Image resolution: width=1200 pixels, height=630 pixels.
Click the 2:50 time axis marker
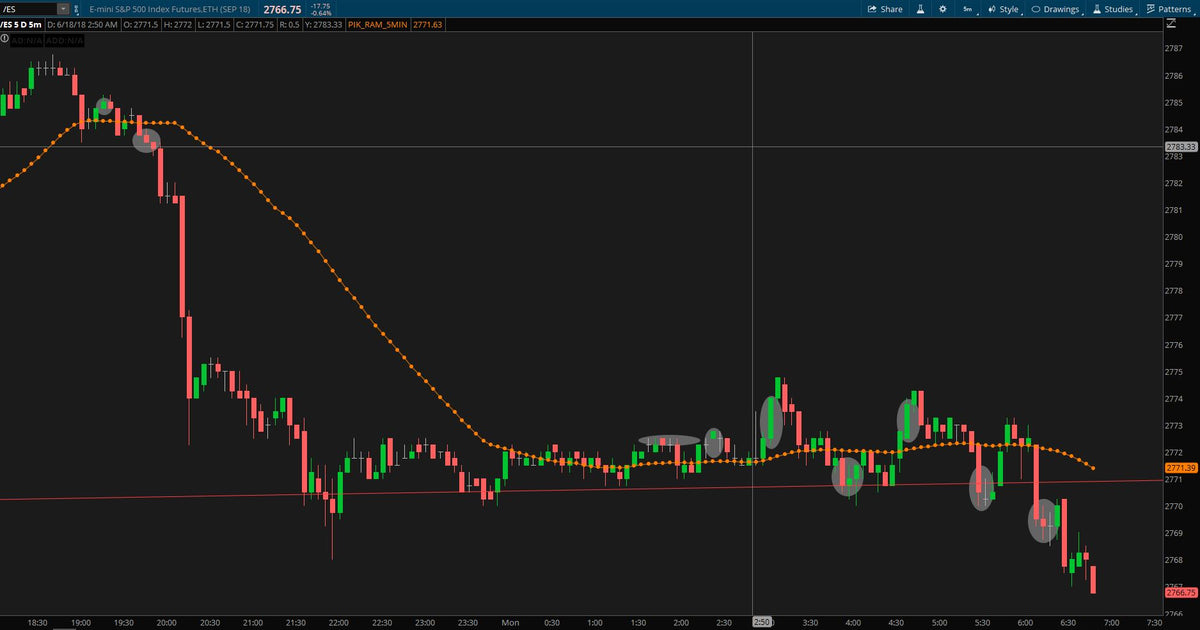point(761,622)
